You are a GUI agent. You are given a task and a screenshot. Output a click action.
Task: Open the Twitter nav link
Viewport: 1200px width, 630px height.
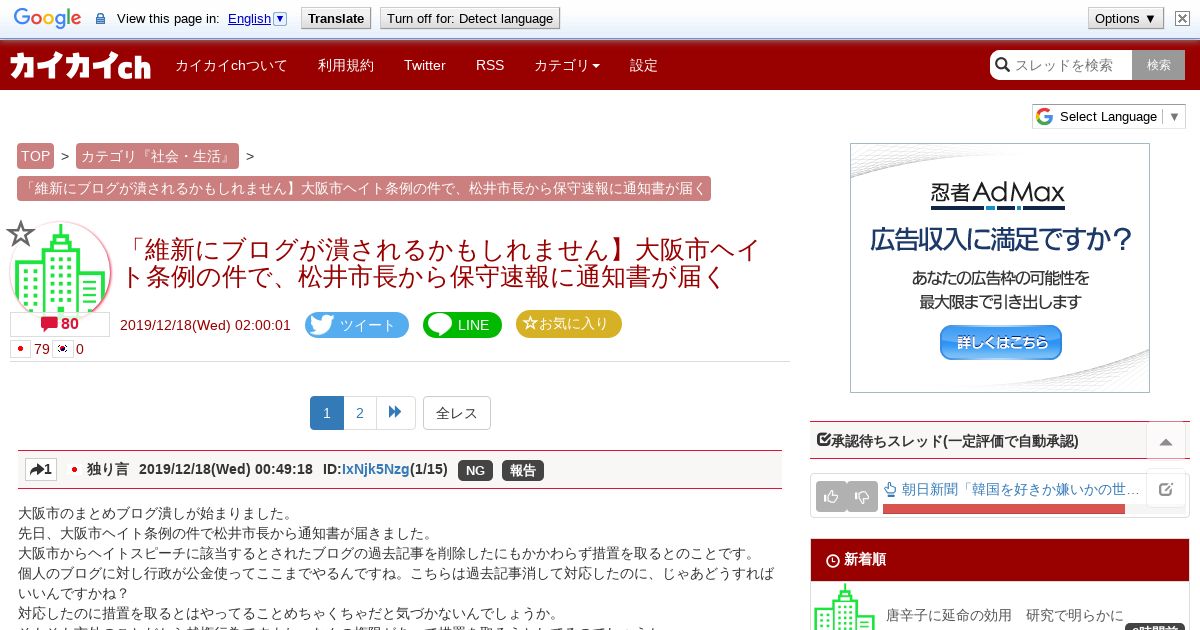click(425, 65)
